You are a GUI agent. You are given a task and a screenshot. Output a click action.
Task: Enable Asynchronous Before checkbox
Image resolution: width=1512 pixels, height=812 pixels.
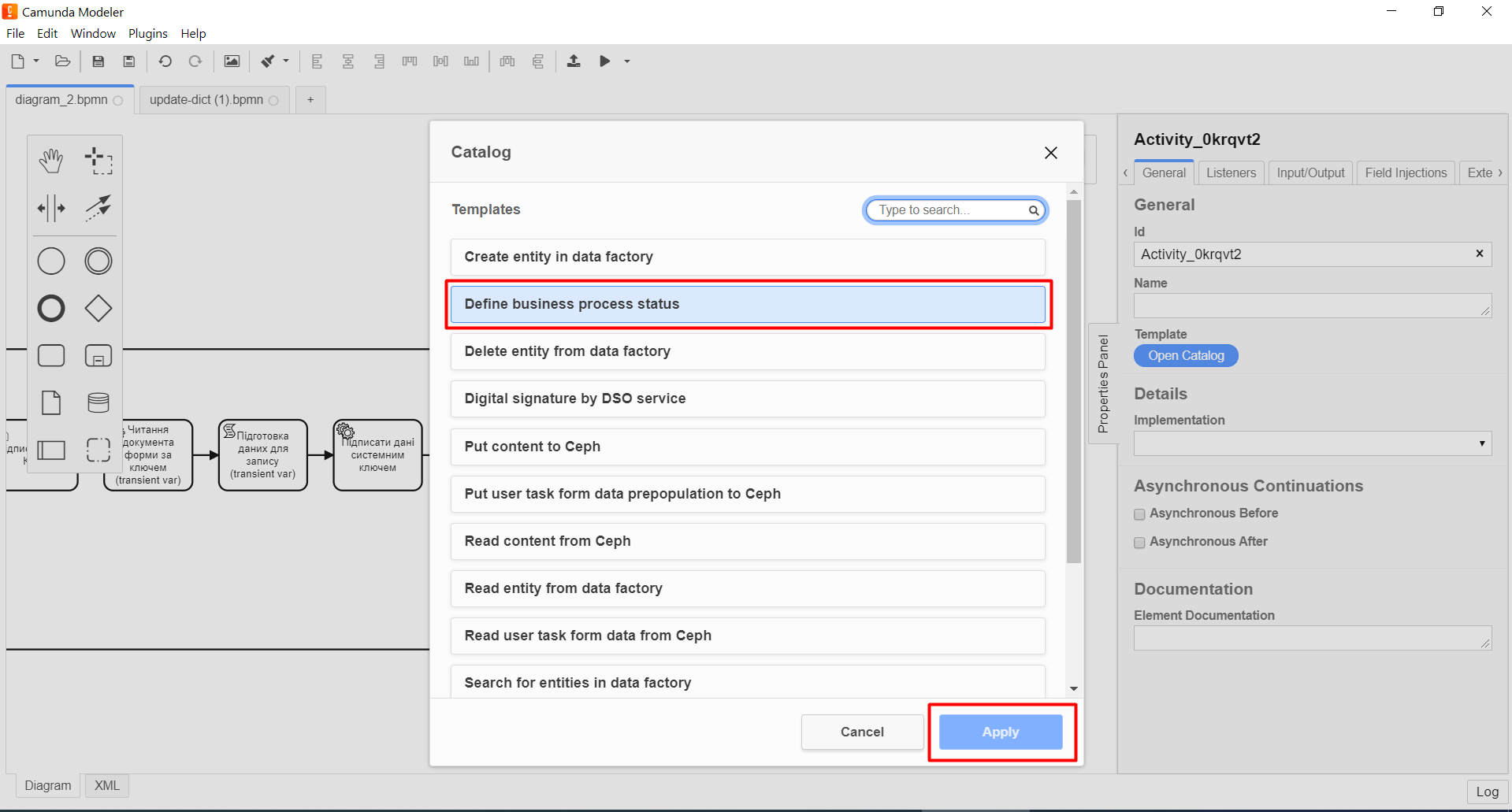pyautogui.click(x=1139, y=514)
